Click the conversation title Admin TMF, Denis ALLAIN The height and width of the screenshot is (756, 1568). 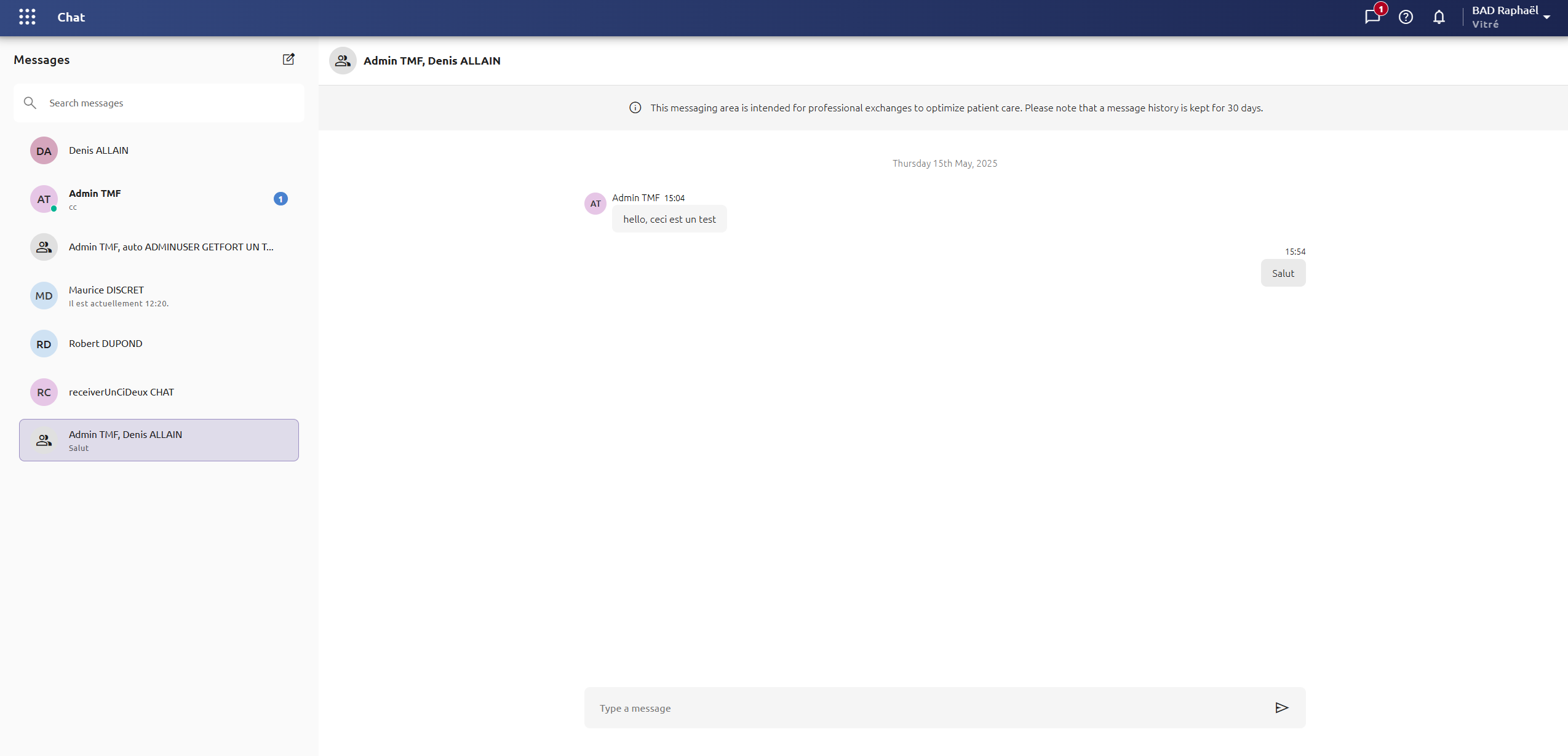432,60
